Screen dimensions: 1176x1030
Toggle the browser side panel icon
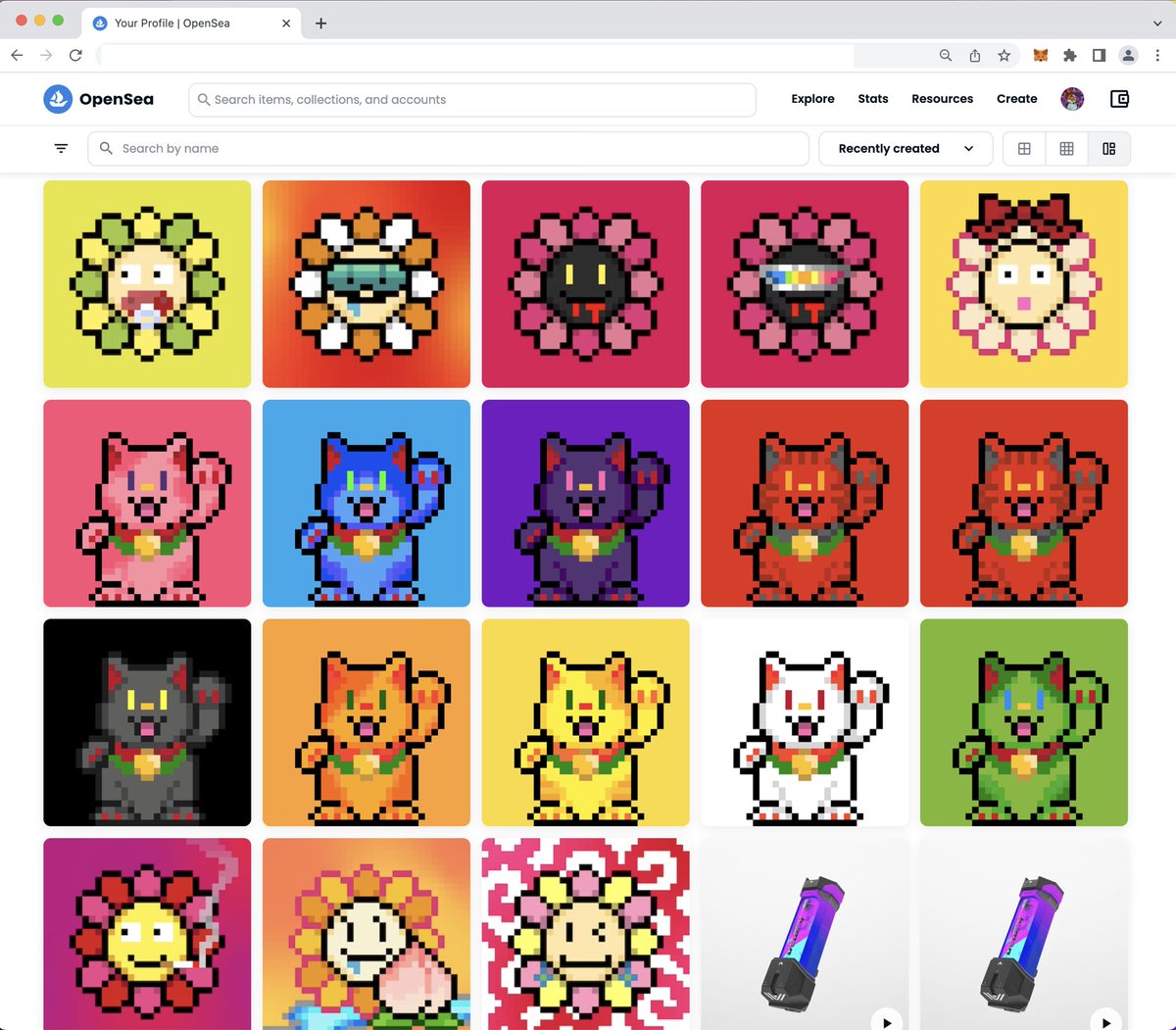[1100, 56]
